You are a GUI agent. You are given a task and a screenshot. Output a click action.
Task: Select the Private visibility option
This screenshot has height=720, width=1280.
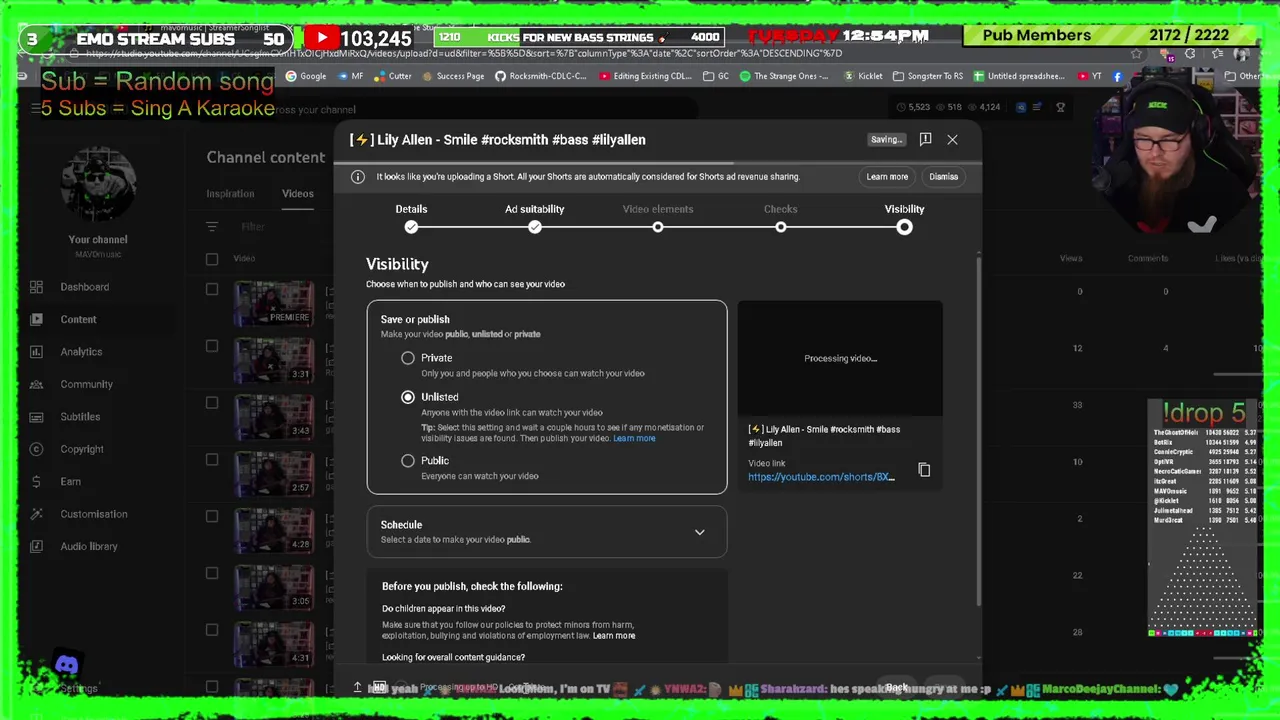coord(408,358)
